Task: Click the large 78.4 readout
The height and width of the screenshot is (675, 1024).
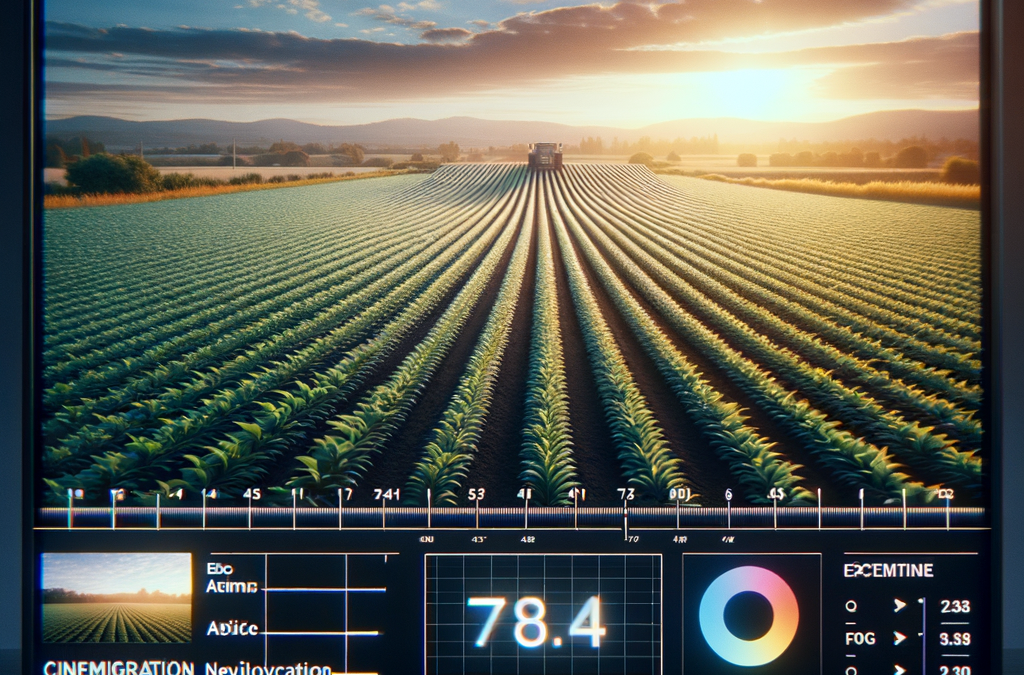Action: click(536, 622)
